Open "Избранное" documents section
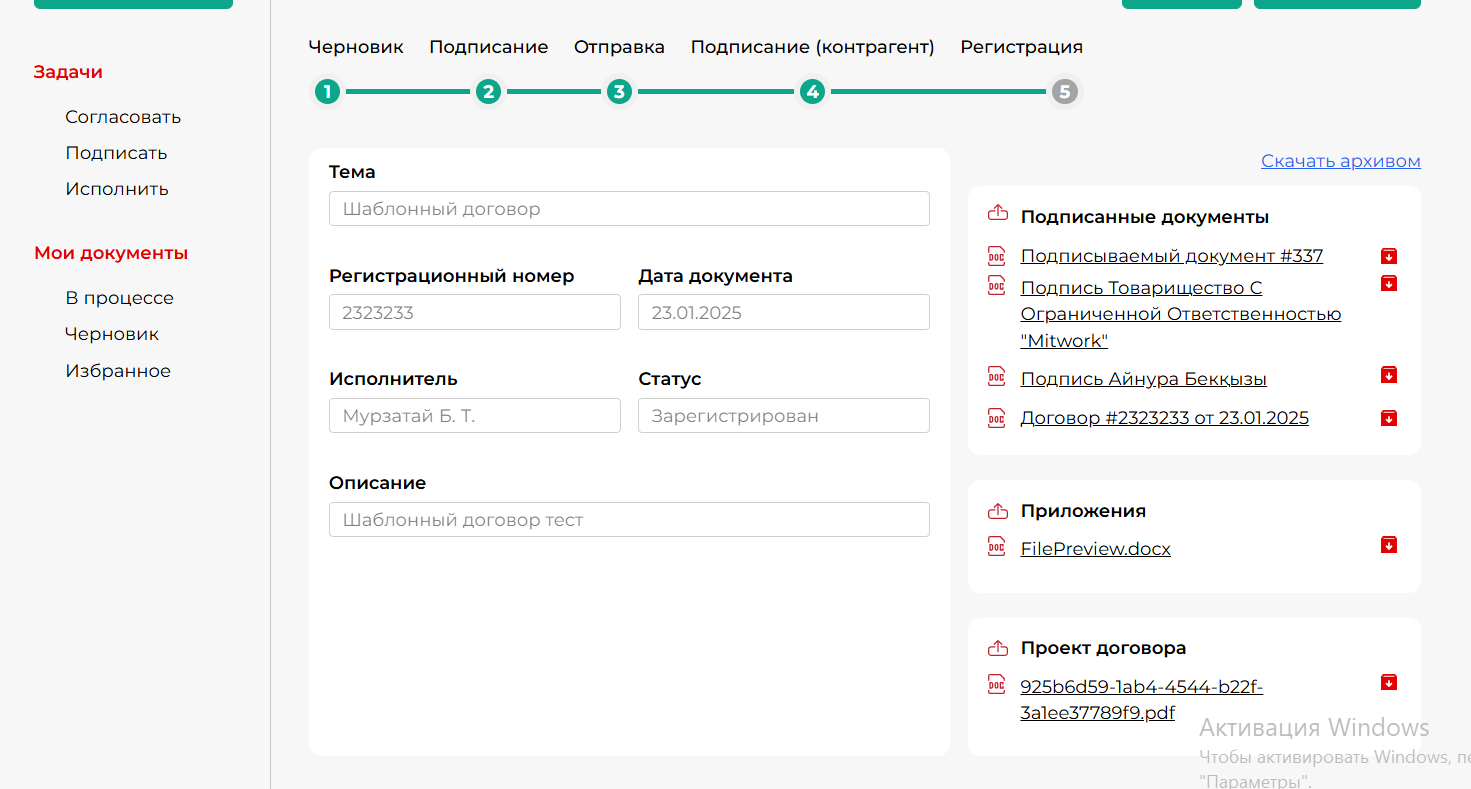Viewport: 1471px width, 789px height. [118, 371]
